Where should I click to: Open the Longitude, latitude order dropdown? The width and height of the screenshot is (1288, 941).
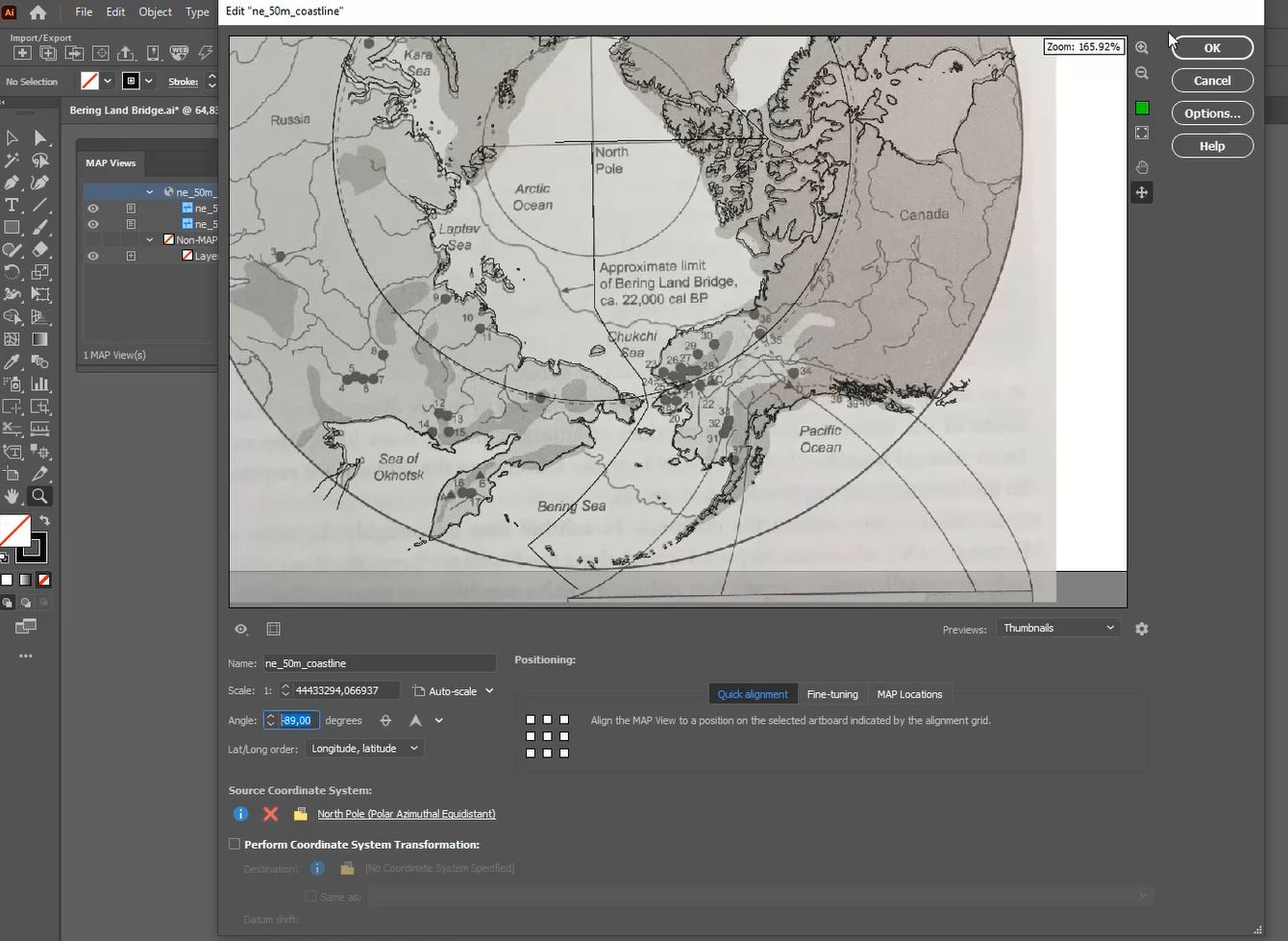pyautogui.click(x=364, y=748)
